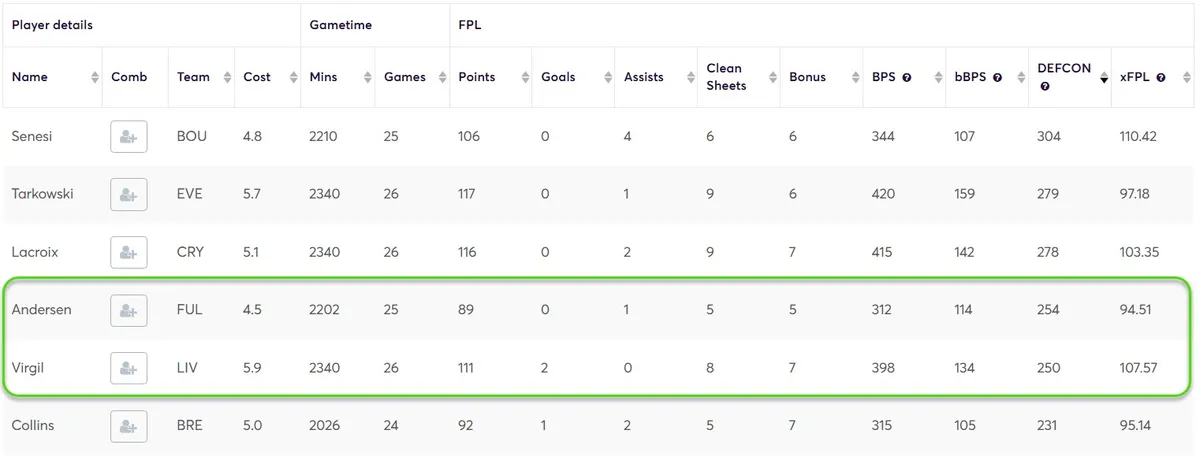The width and height of the screenshot is (1200, 456).
Task: Click Lacroix's compare player icon
Action: pos(128,252)
